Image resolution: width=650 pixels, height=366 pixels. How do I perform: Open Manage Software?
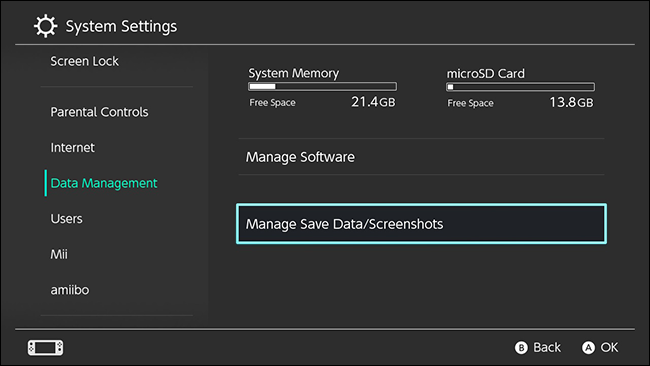tap(421, 157)
